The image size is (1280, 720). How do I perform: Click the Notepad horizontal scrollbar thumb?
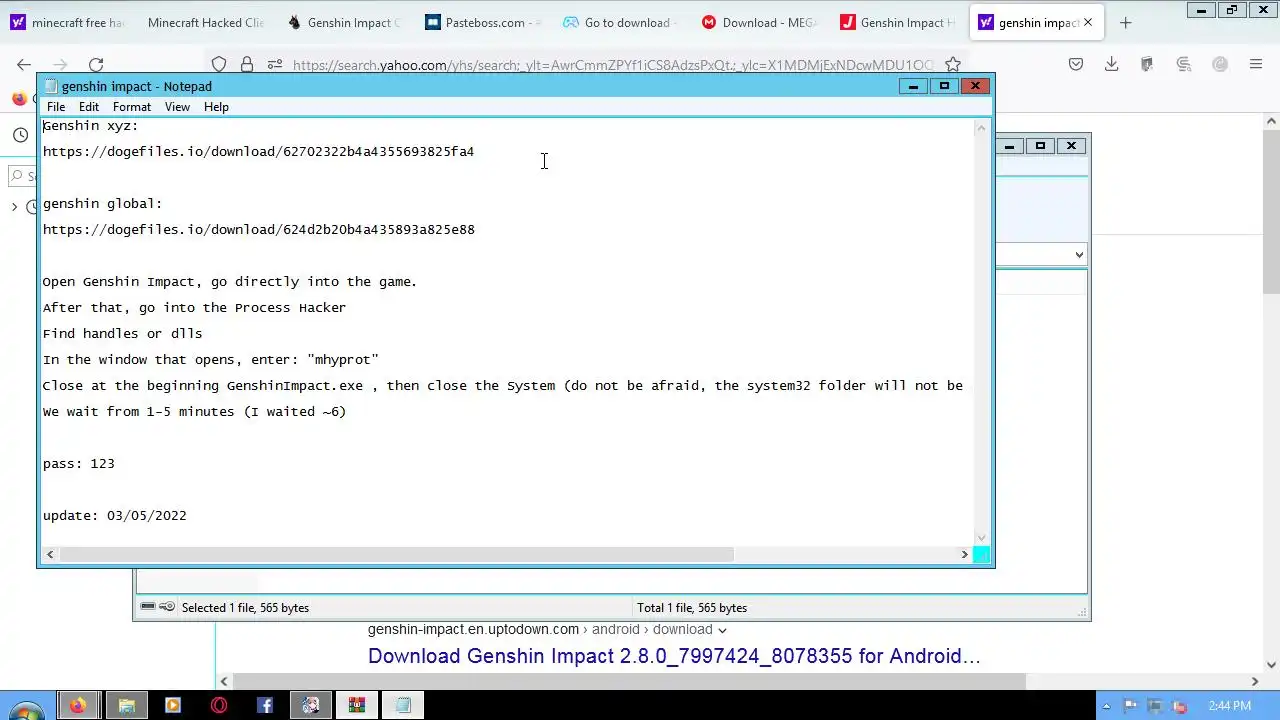click(x=395, y=554)
